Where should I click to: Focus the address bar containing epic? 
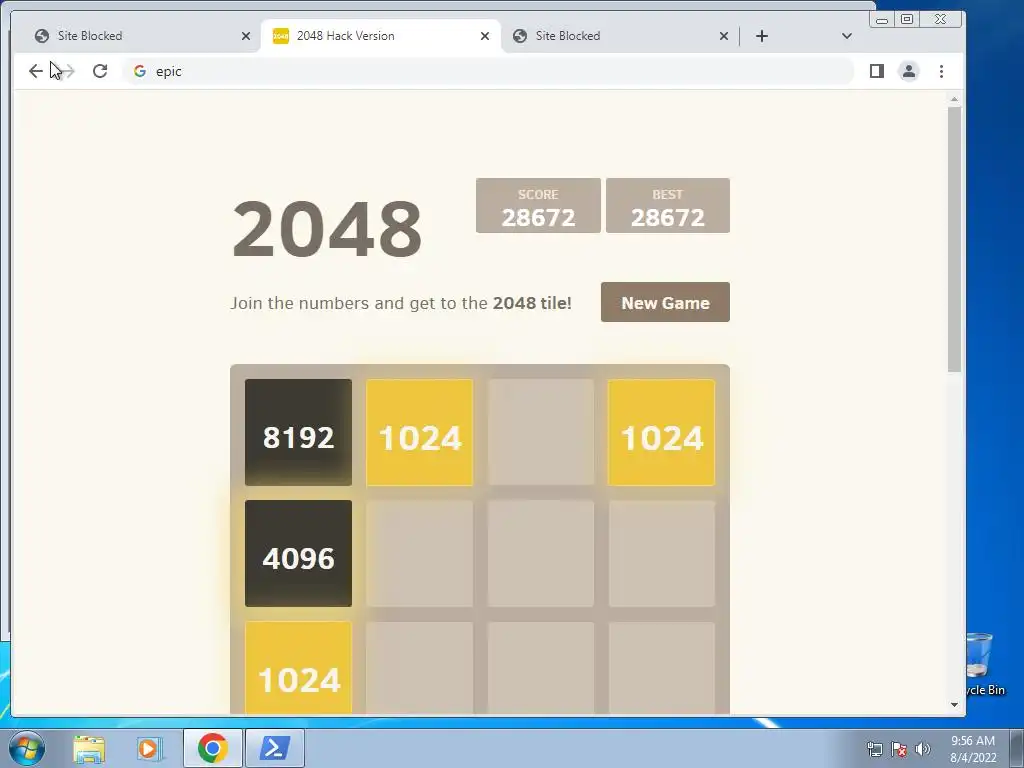(488, 71)
